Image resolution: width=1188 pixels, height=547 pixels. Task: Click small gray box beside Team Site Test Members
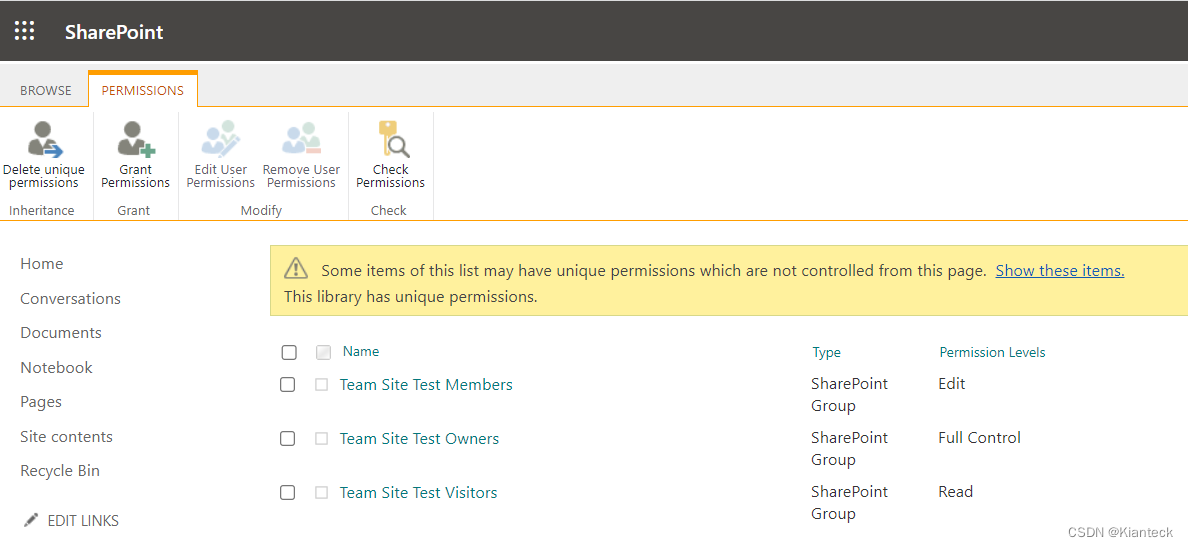[321, 385]
